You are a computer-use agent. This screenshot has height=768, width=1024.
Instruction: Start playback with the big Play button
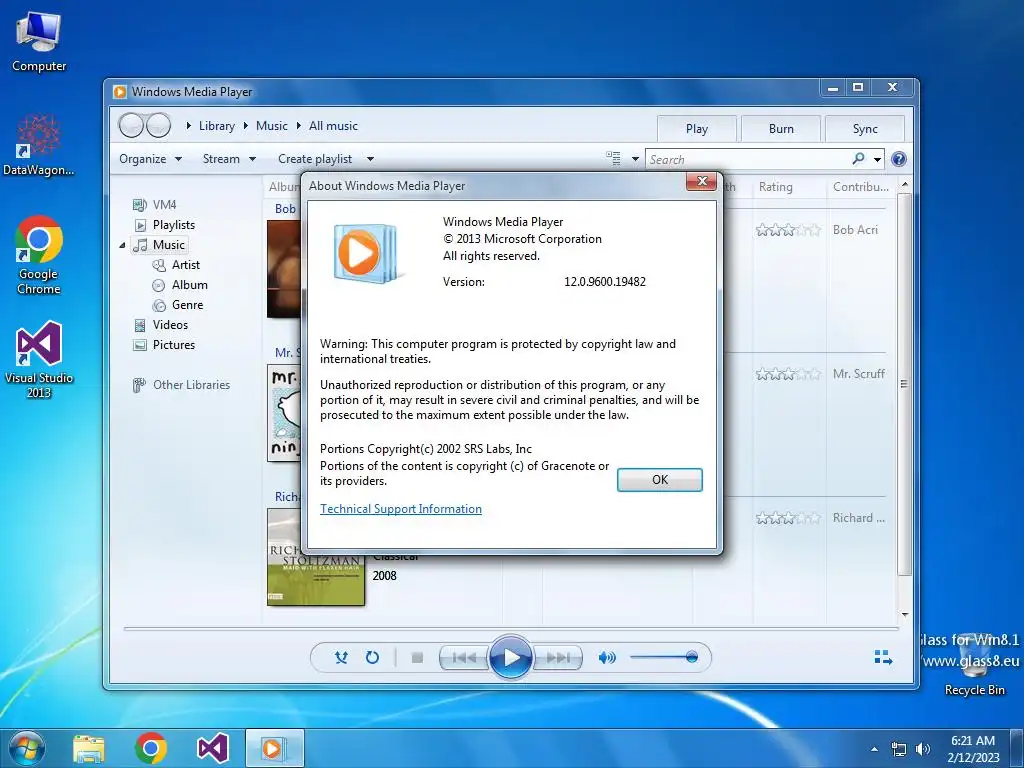pos(511,658)
